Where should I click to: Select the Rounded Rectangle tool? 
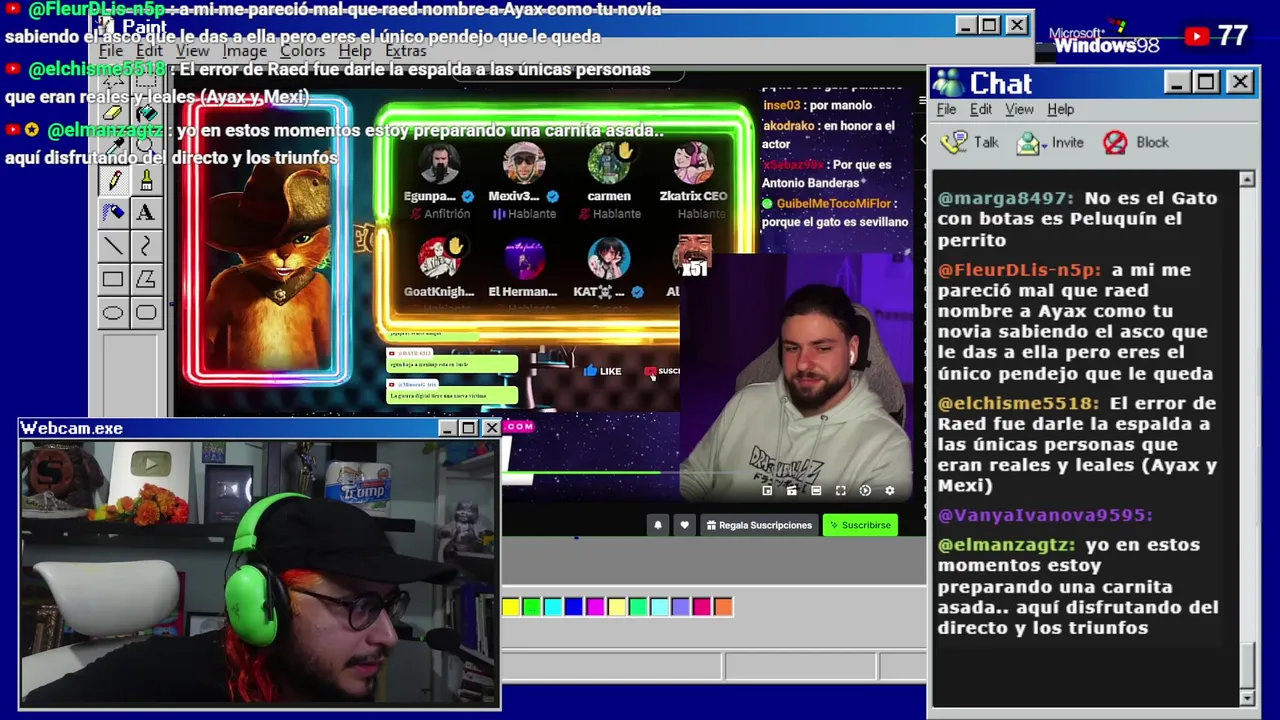click(146, 312)
